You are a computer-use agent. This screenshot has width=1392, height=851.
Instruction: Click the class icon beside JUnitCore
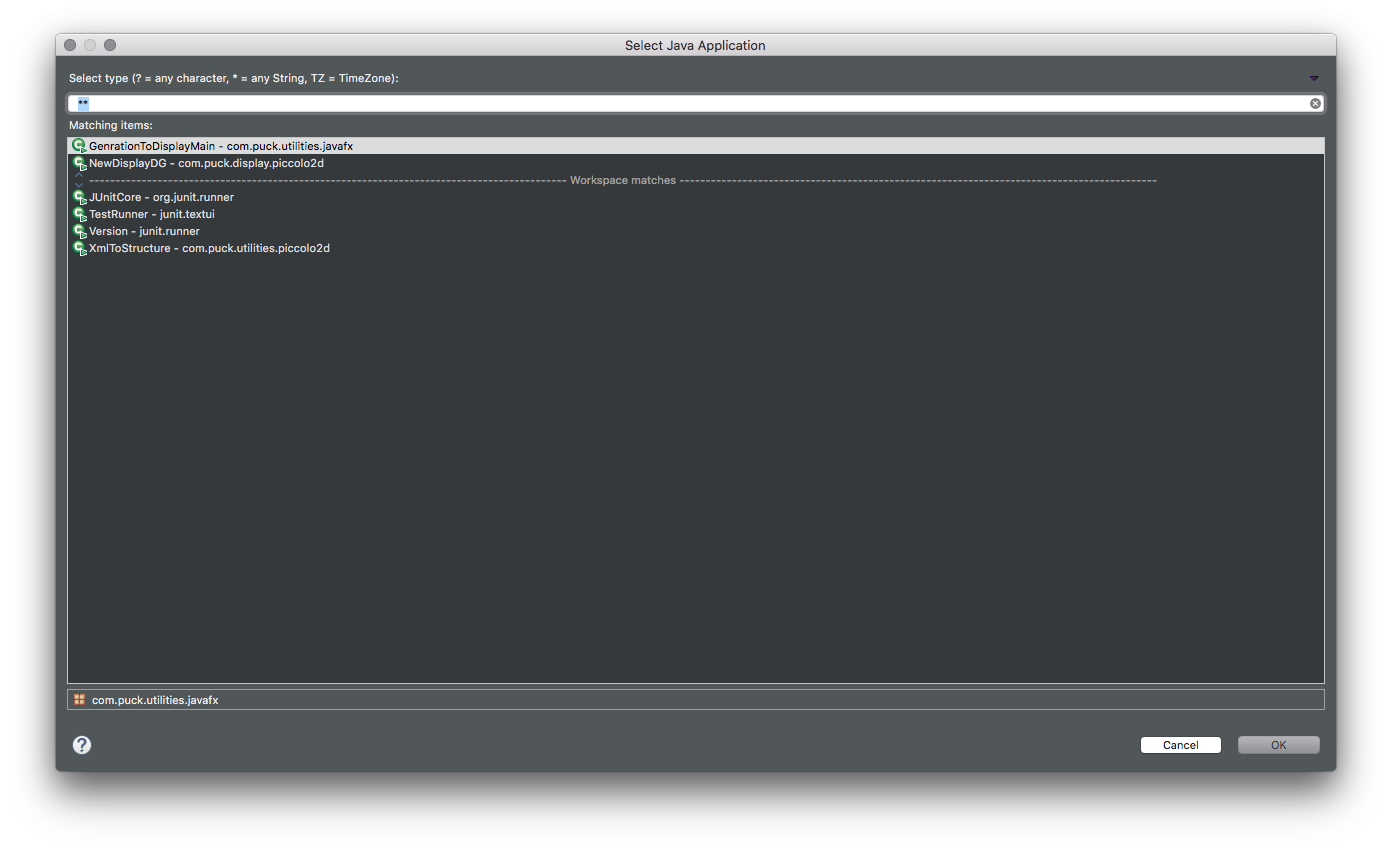79,197
